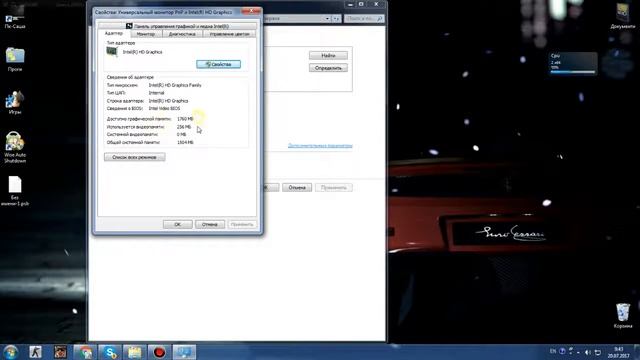Open Skype from the taskbar

[x=110, y=352]
